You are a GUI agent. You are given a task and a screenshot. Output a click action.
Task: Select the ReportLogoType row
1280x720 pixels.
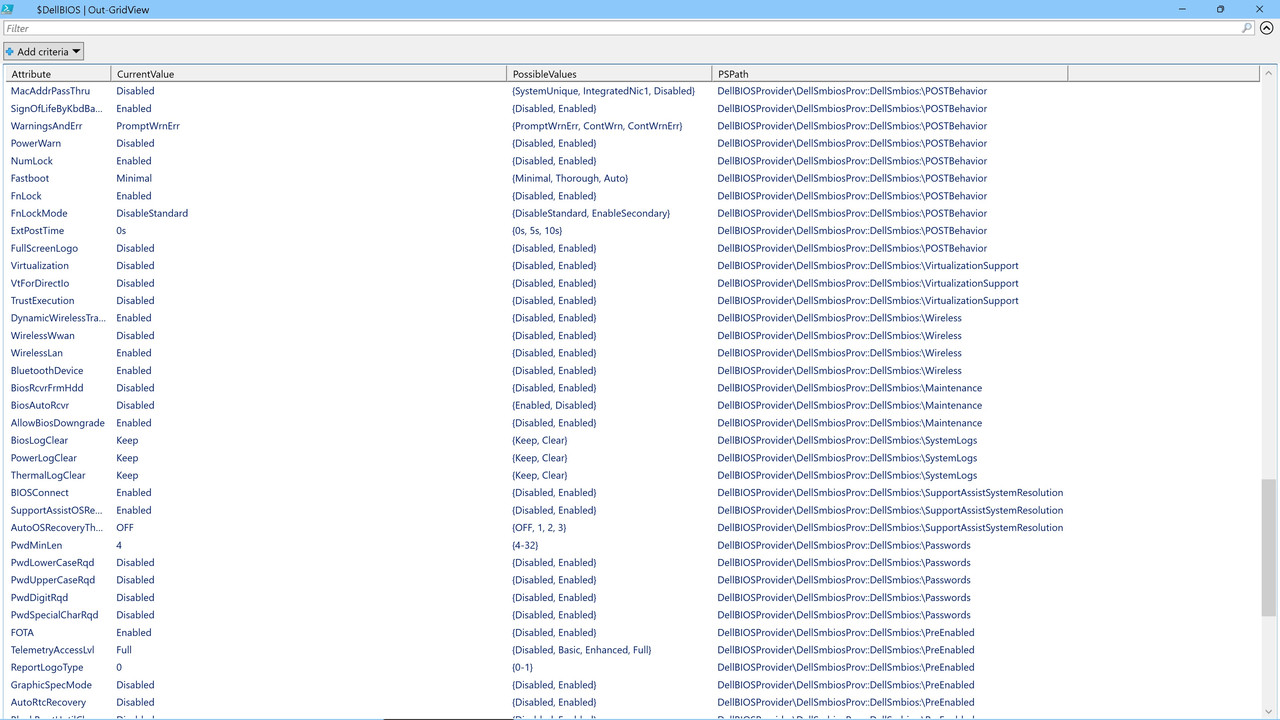tap(632, 668)
